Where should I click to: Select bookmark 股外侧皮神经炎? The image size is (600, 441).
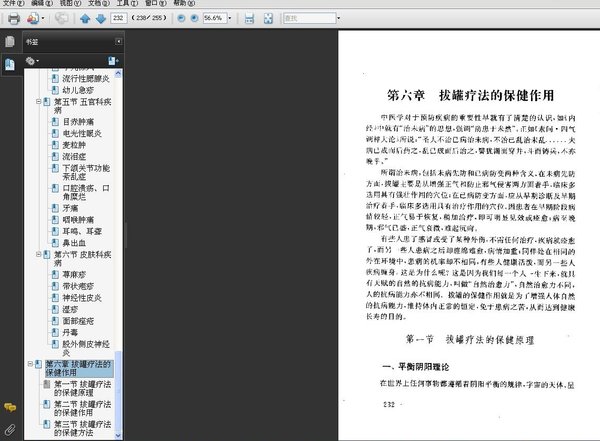point(86,348)
